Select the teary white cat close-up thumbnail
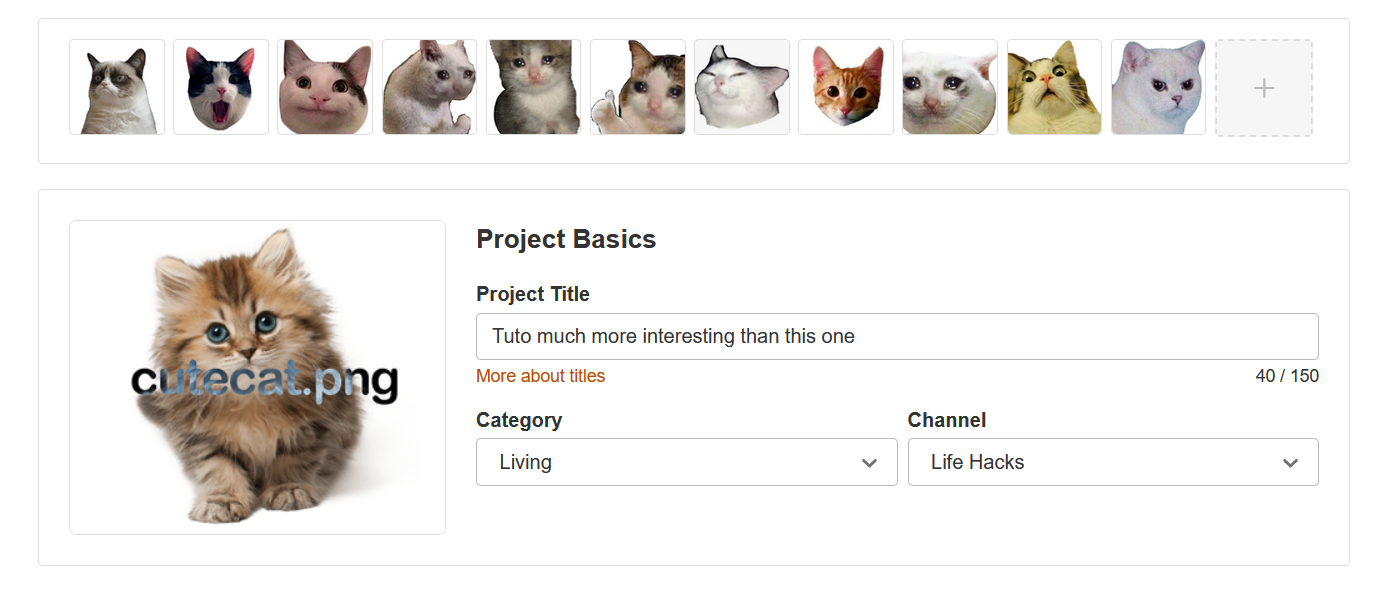Screen dimensions: 1385x592 point(950,87)
